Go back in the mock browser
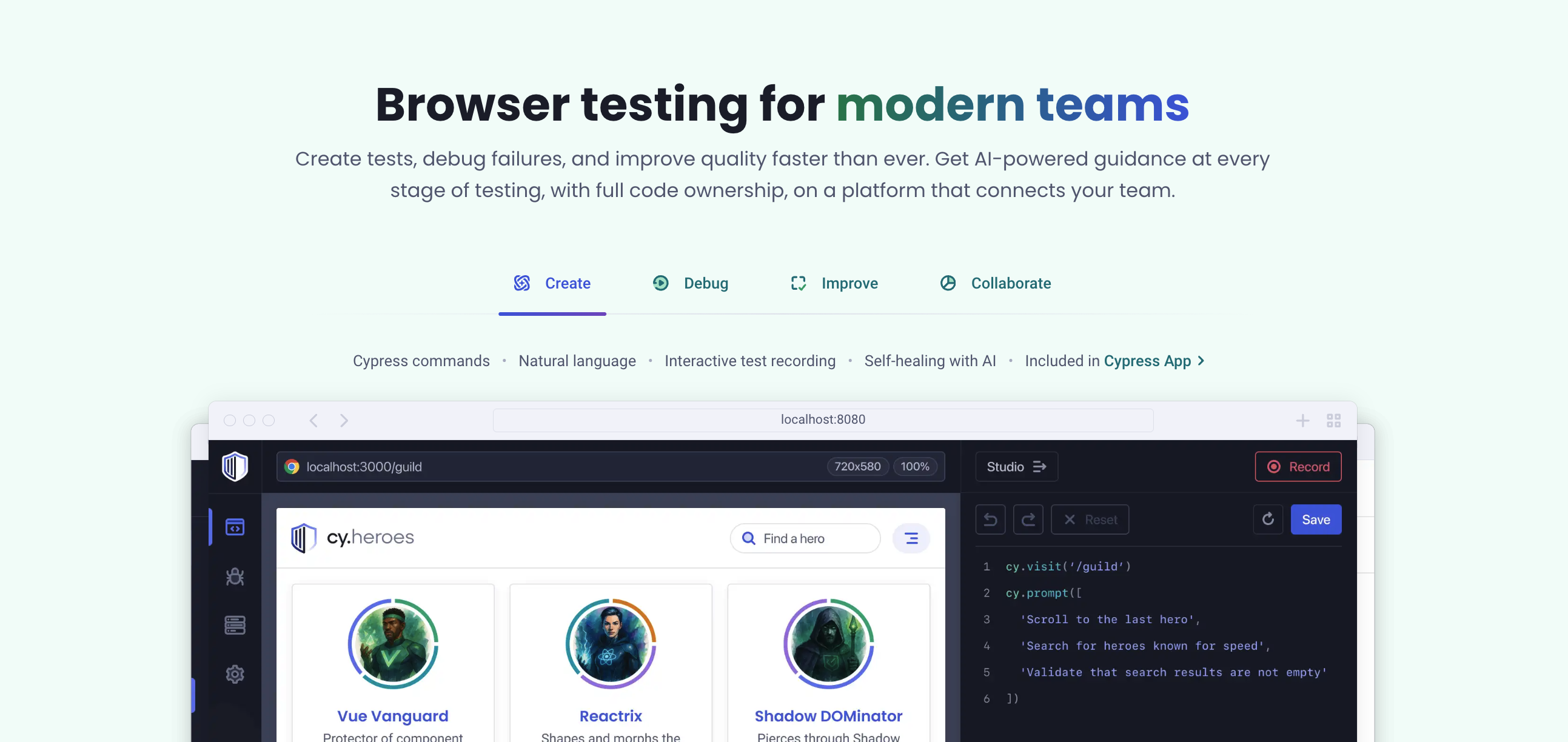The height and width of the screenshot is (742, 1568). [313, 421]
